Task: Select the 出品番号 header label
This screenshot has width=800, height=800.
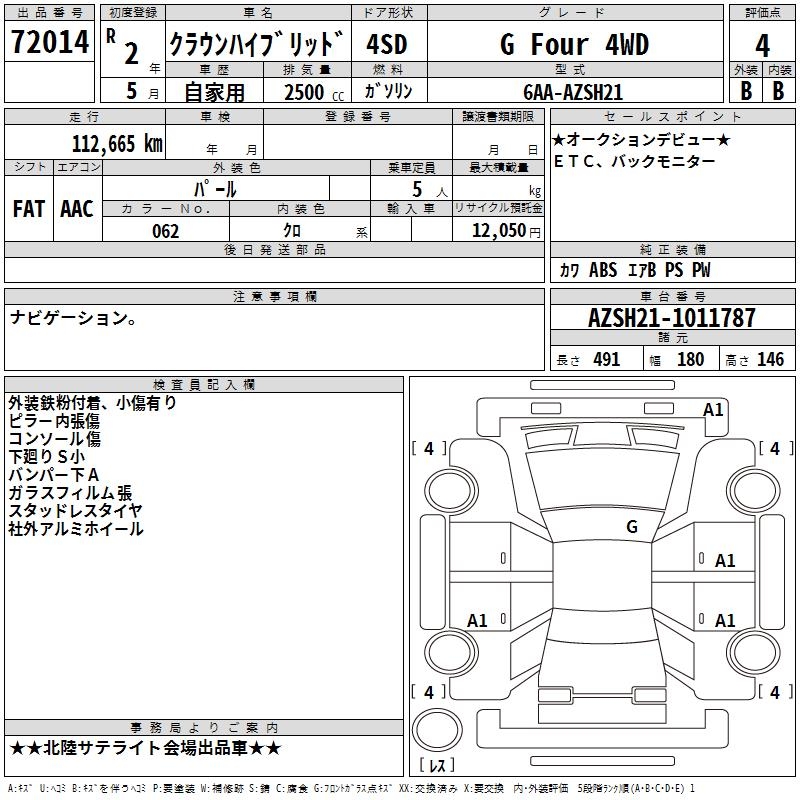Action: [x=49, y=13]
